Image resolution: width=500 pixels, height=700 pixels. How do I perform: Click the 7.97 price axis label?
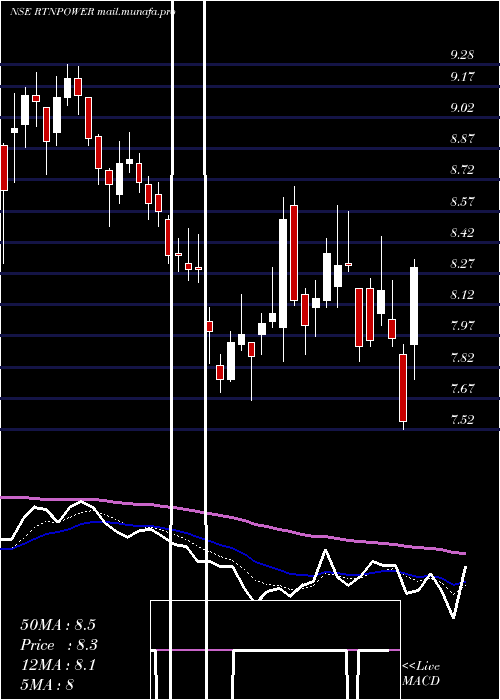[x=462, y=325]
